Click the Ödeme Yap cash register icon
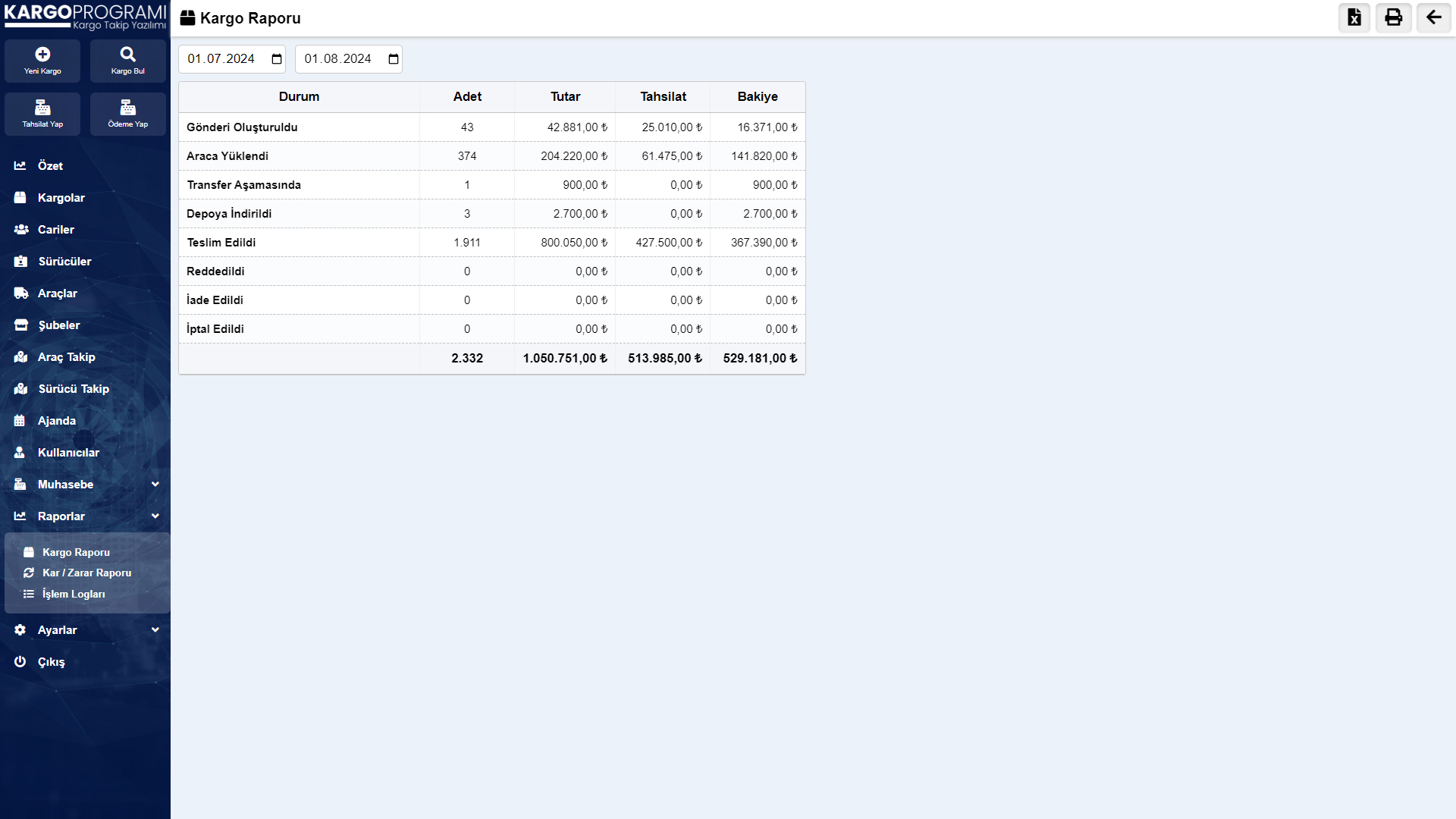 pyautogui.click(x=128, y=107)
